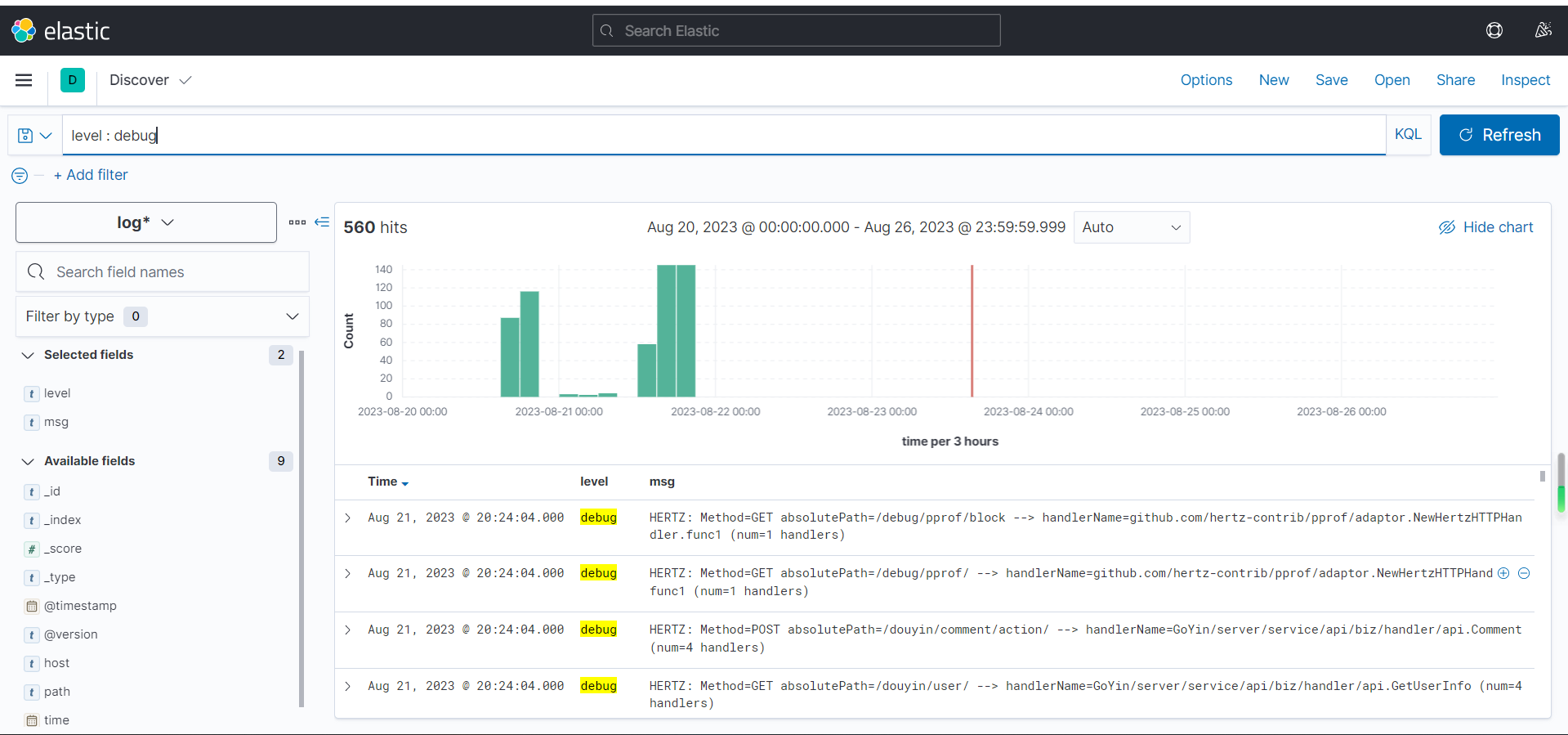Click the date range Aug 20 – Aug 26 text
The height and width of the screenshot is (735, 1568).
pyautogui.click(x=856, y=227)
